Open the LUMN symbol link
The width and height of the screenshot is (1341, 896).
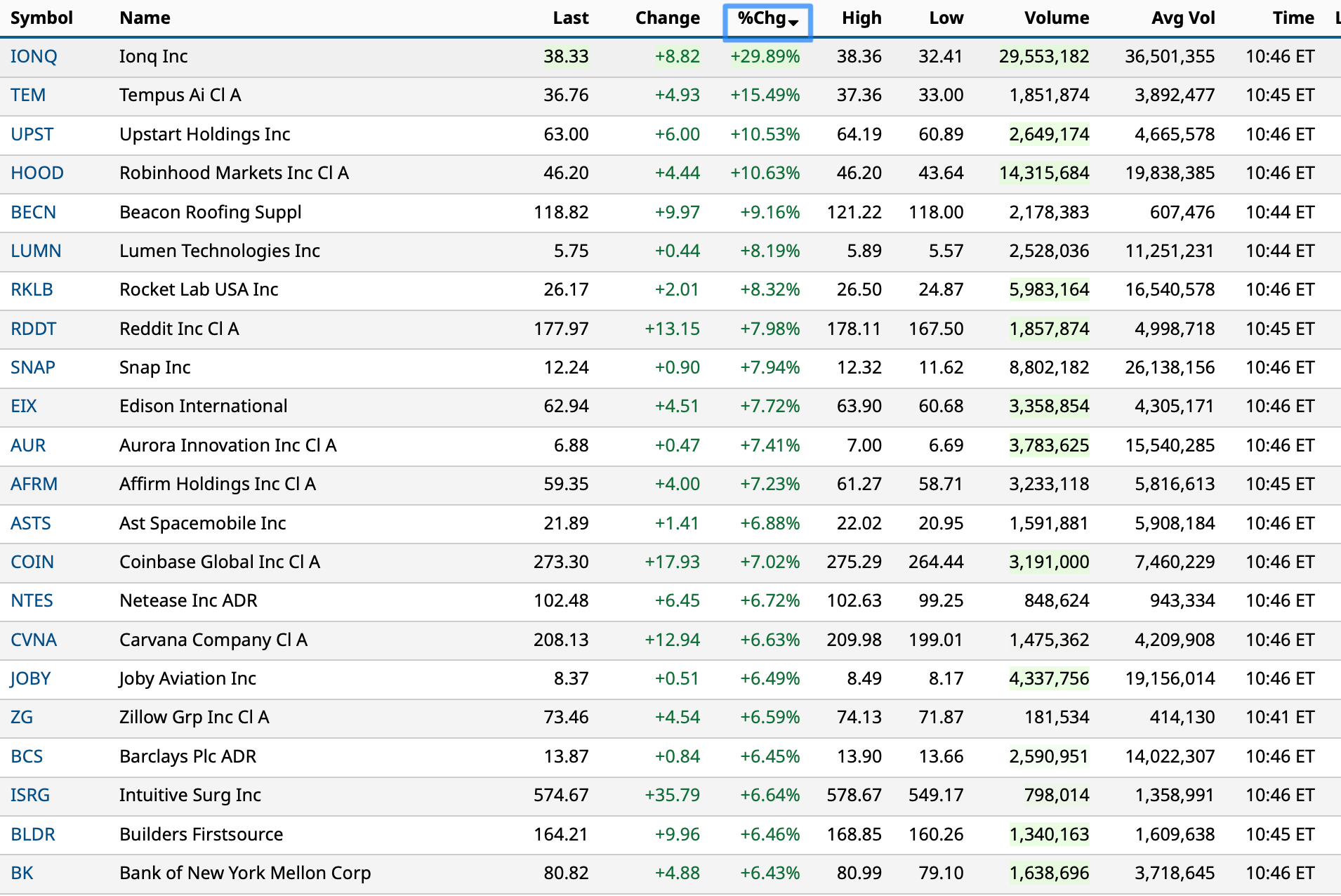pos(36,251)
